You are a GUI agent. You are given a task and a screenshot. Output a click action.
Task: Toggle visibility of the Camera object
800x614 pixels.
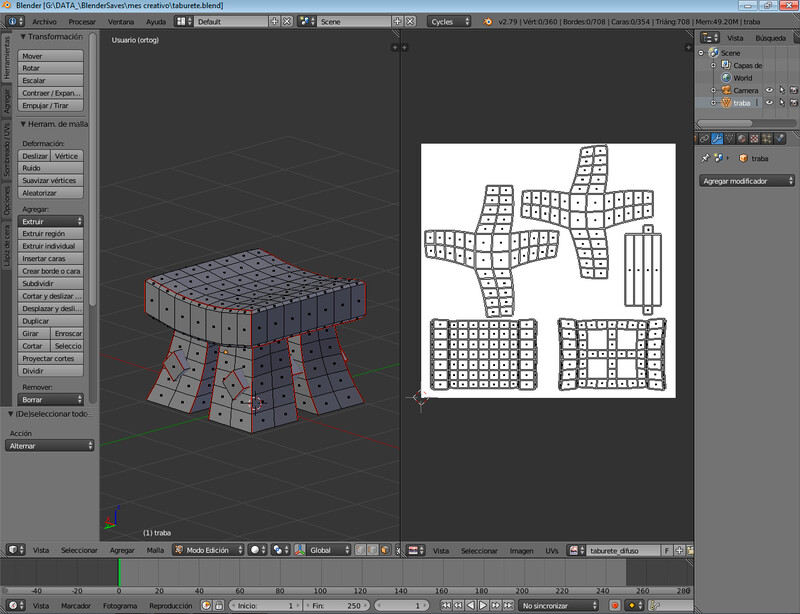tap(769, 90)
